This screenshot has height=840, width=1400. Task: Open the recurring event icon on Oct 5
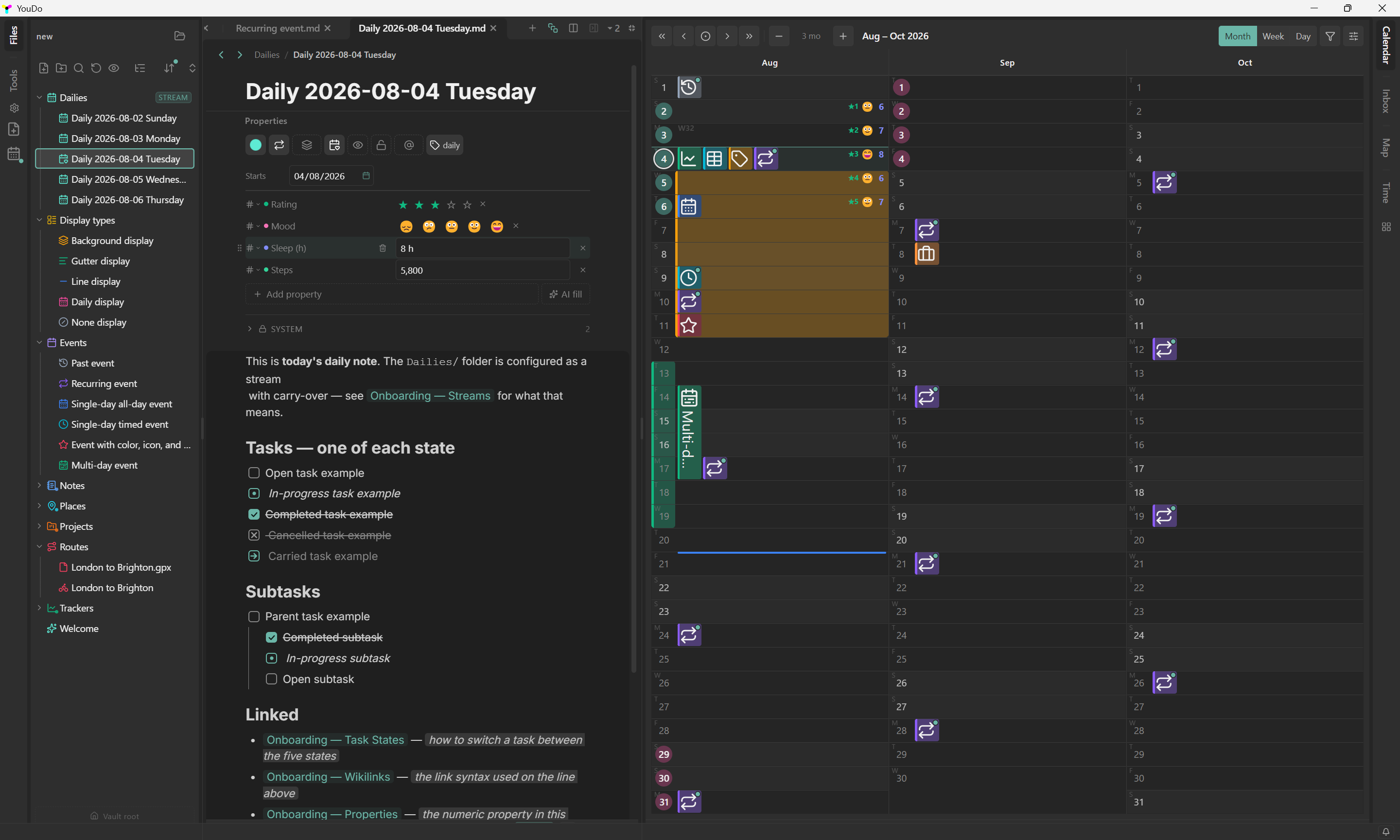pyautogui.click(x=1164, y=182)
